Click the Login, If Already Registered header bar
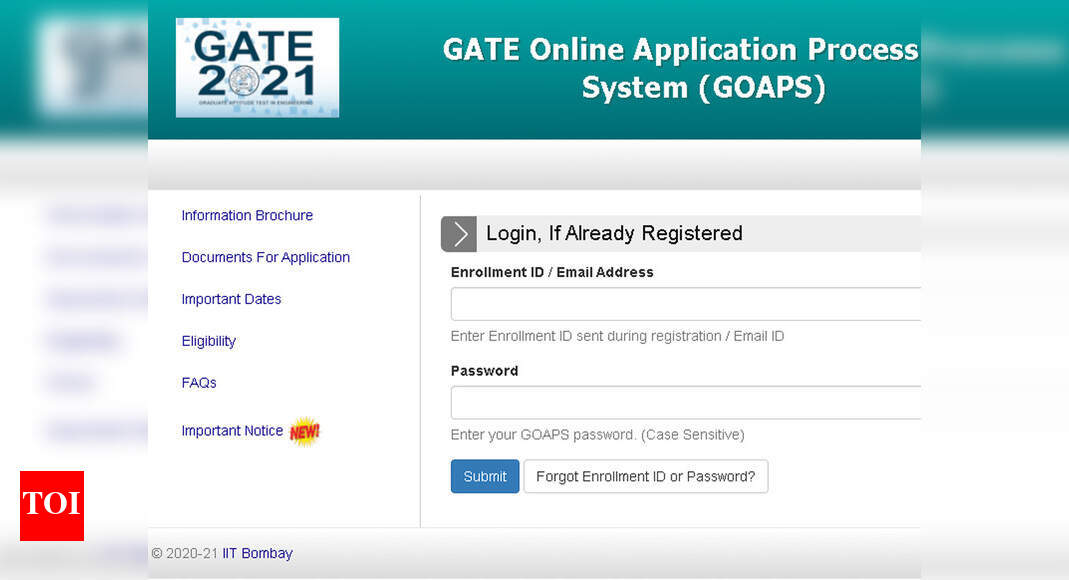The height and width of the screenshot is (580, 1069). tap(614, 233)
